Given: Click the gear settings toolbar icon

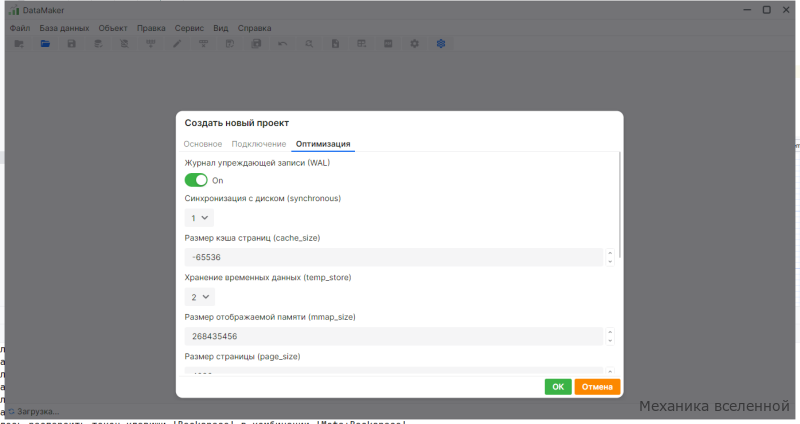Looking at the screenshot, I should coord(414,44).
